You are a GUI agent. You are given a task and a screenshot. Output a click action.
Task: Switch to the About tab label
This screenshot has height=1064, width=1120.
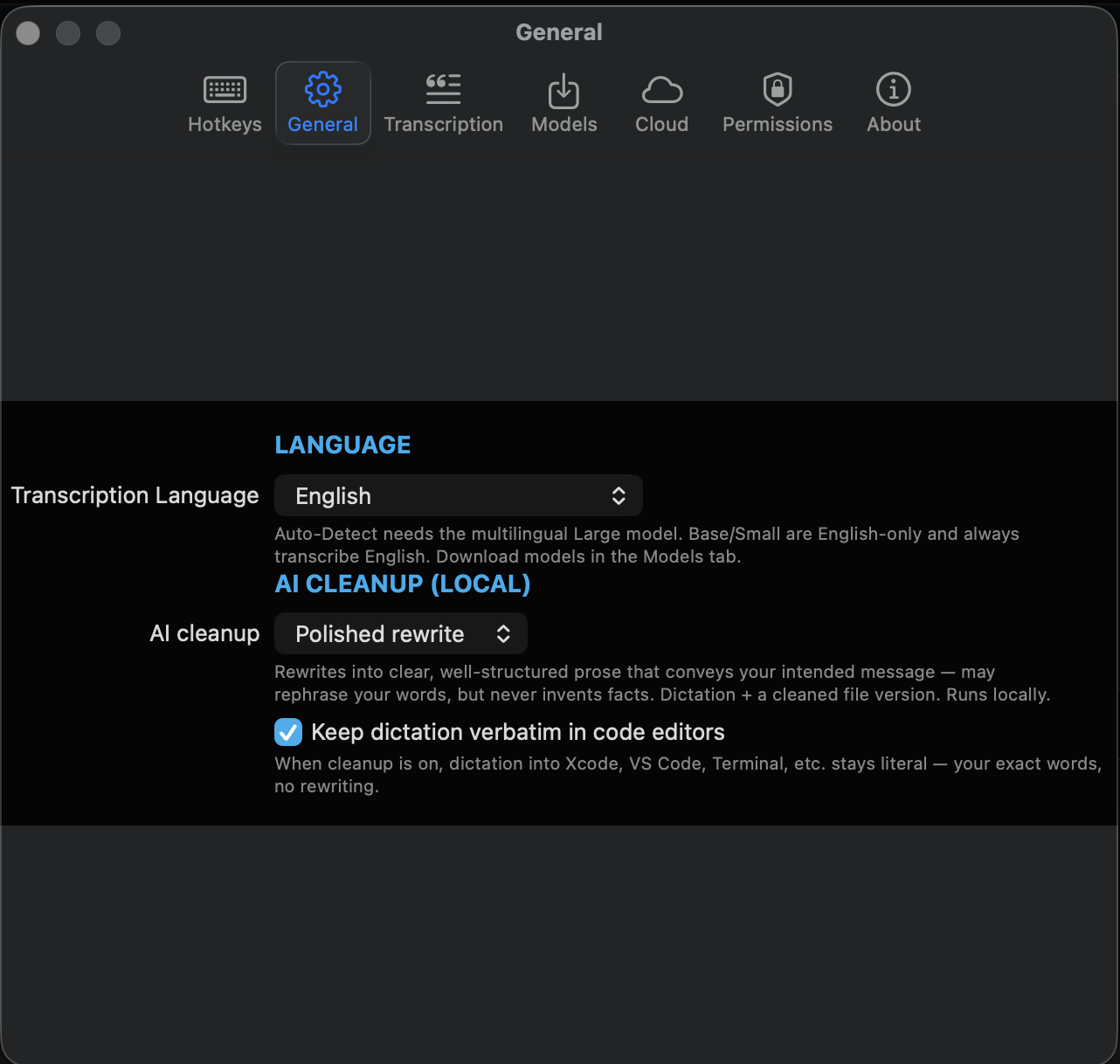pos(894,125)
